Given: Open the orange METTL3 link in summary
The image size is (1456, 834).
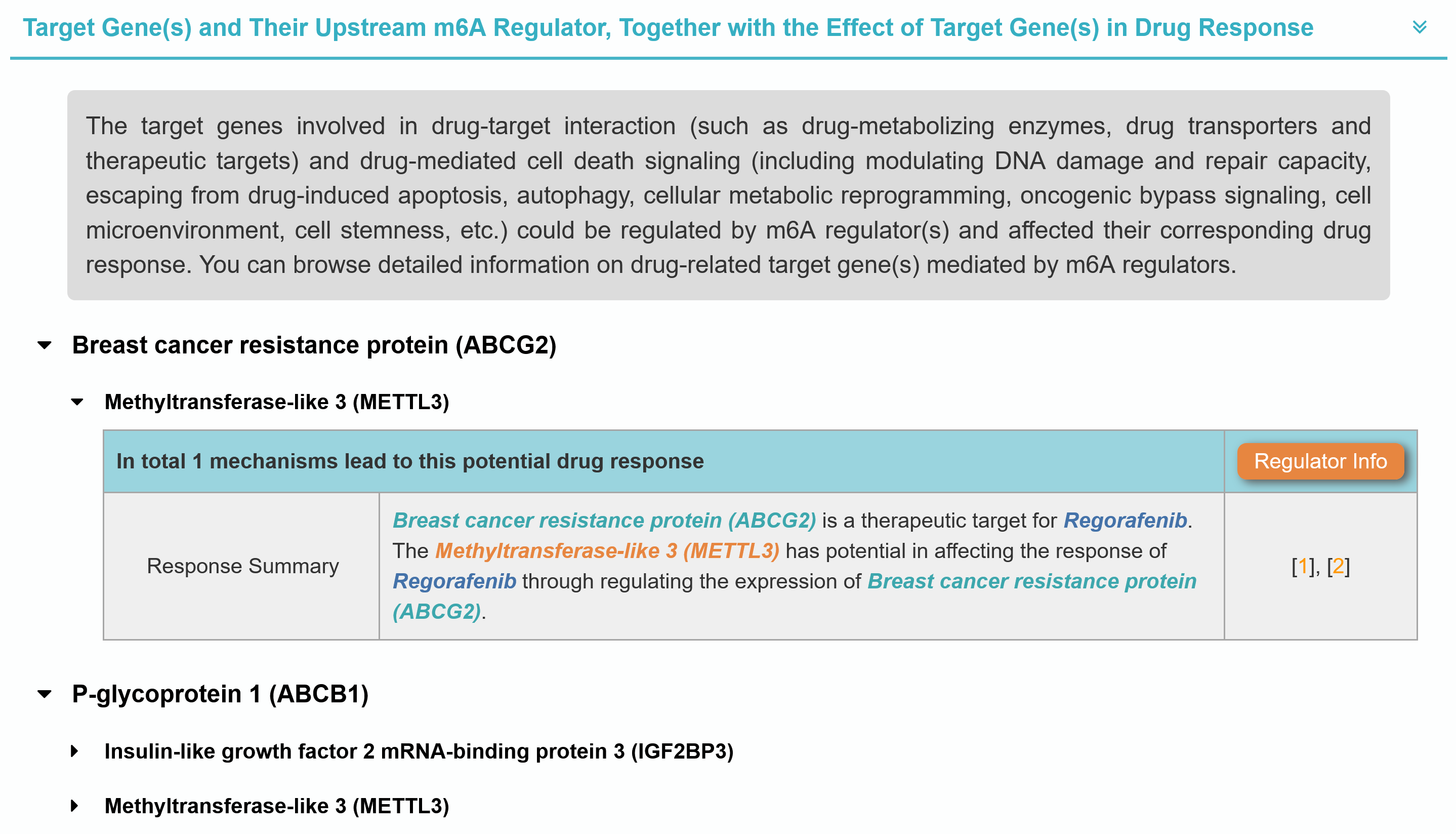Looking at the screenshot, I should tap(607, 550).
